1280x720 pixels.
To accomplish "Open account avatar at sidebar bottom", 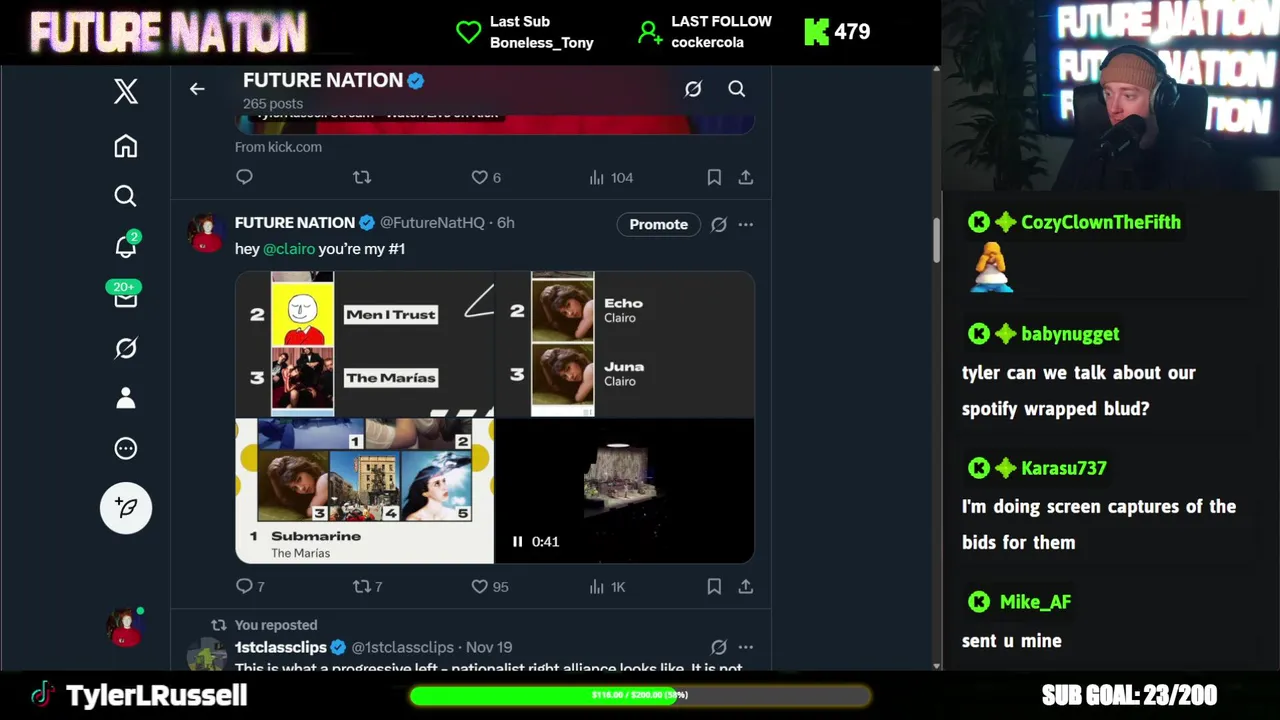I will click(x=125, y=627).
